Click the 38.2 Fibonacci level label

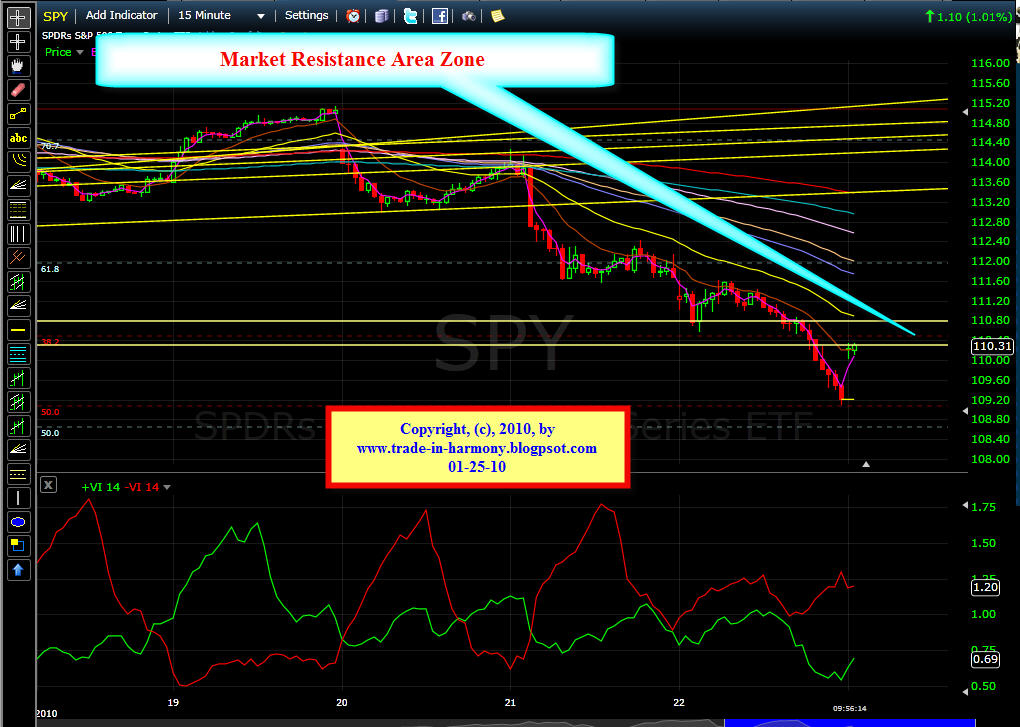(x=50, y=341)
